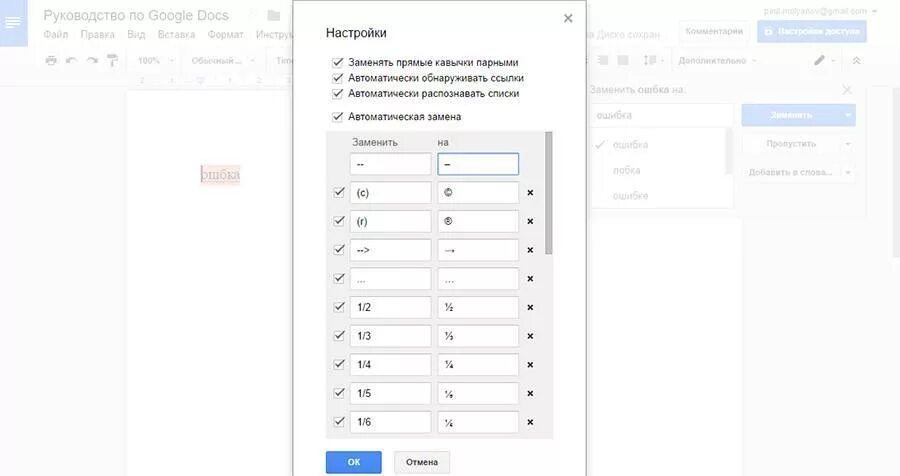Open the Файл menu
Viewport: 900px width, 476px height.
tap(57, 34)
